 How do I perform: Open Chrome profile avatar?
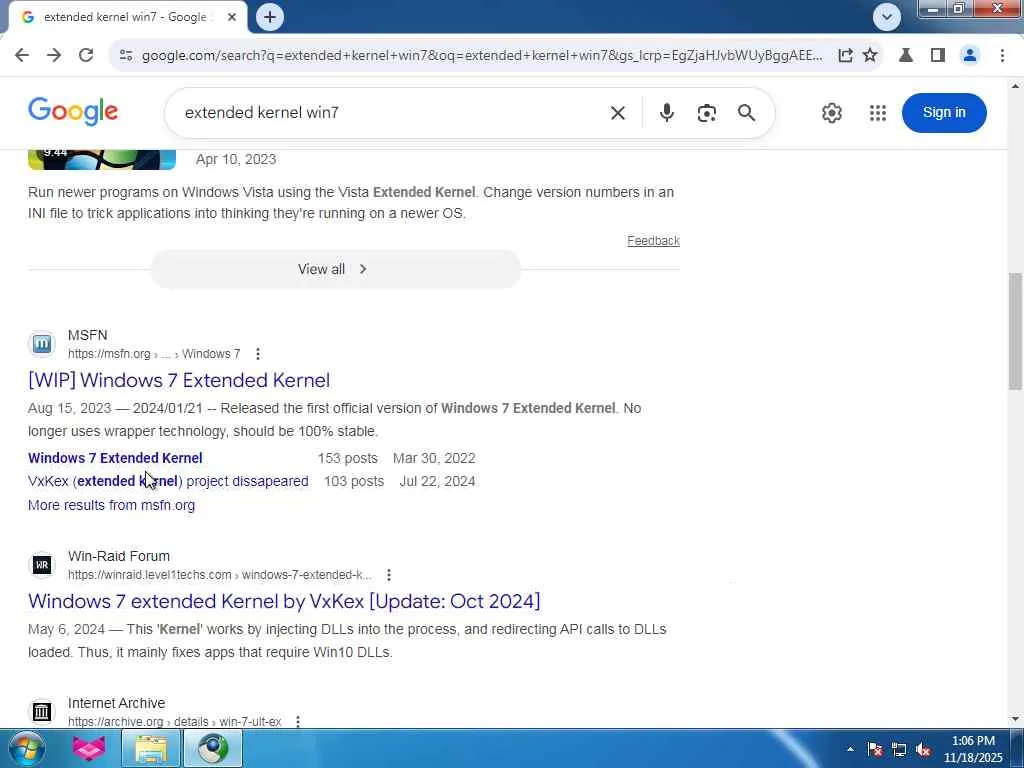coord(970,56)
